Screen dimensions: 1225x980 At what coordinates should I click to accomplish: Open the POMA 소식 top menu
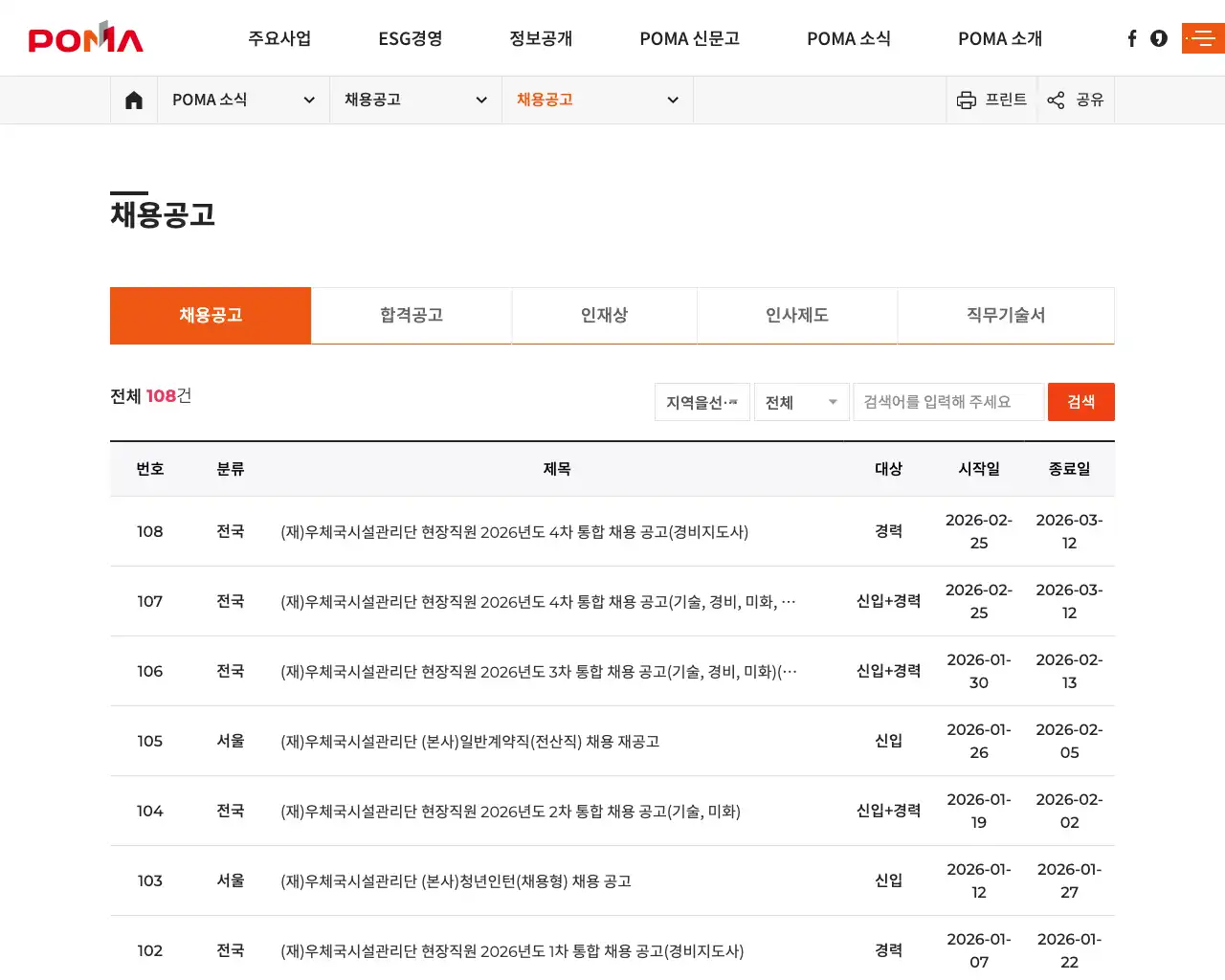[x=849, y=38]
